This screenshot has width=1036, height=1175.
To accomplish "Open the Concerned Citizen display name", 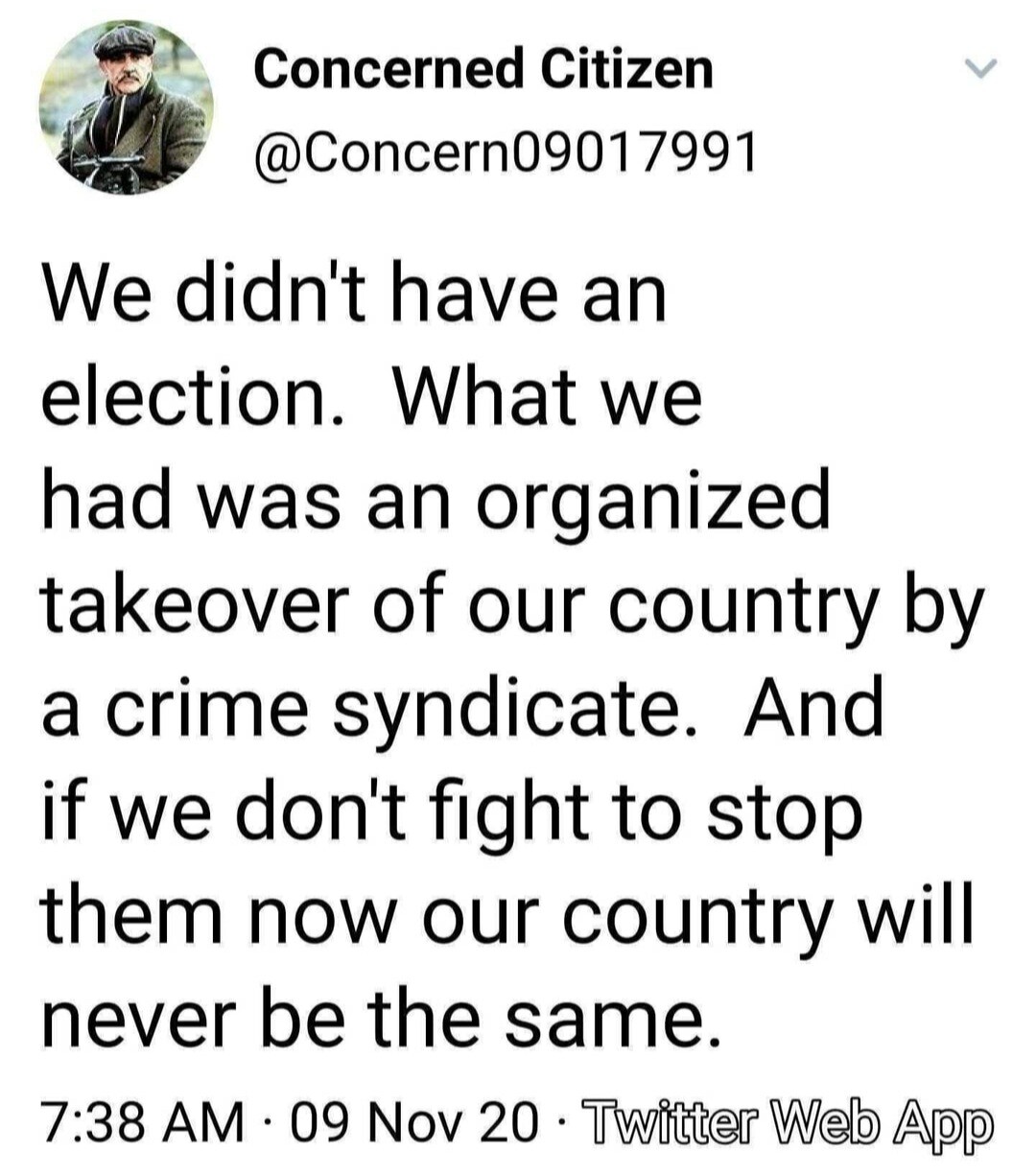I will [x=483, y=69].
